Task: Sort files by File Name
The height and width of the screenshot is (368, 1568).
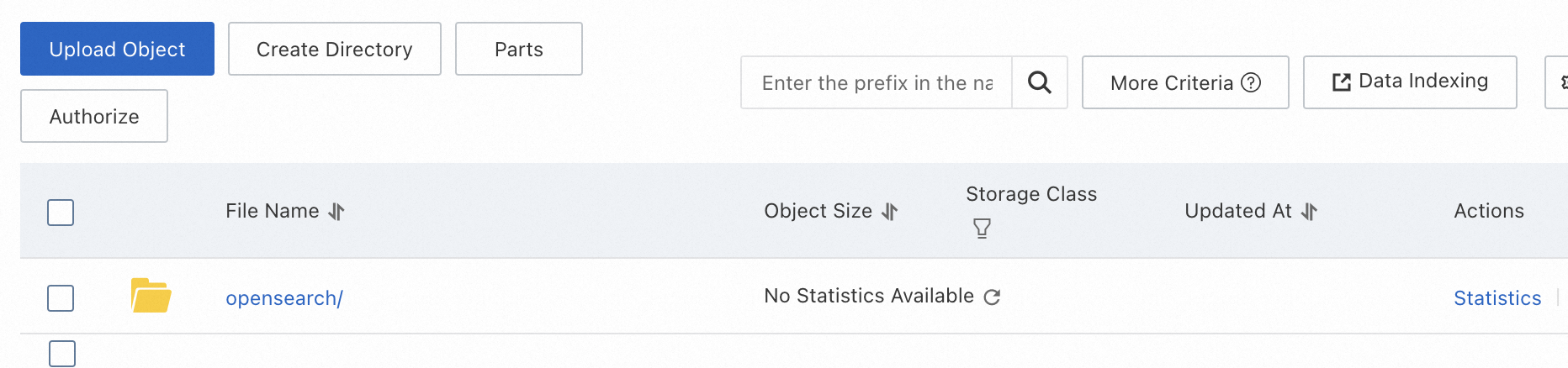Action: [336, 212]
